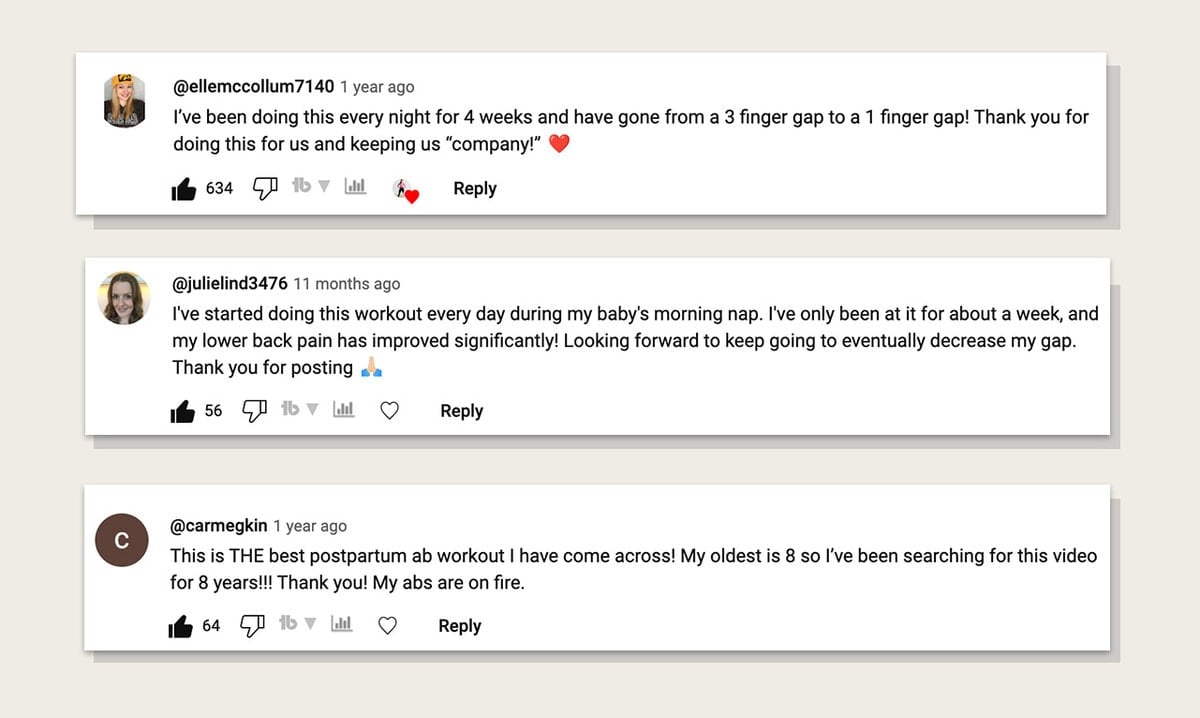1200x718 pixels.
Task: Reply to the @julielind3476 comment
Action: pos(462,410)
